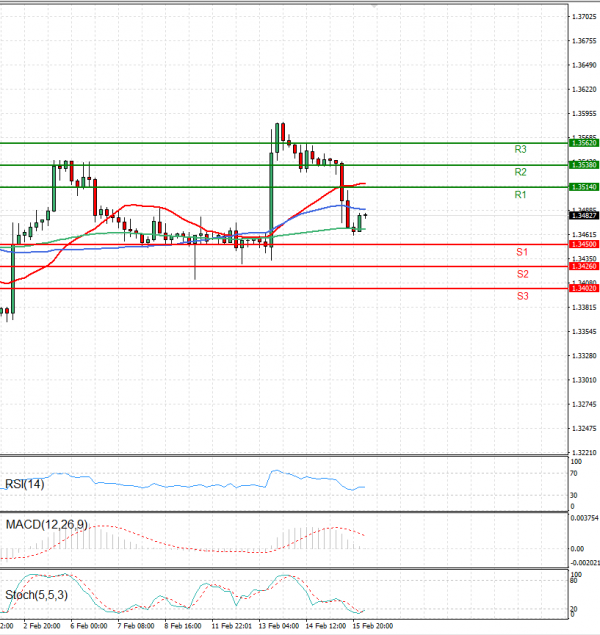Image resolution: width=600 pixels, height=635 pixels.
Task: Select the green 1.35140 price tag
Action: click(584, 187)
